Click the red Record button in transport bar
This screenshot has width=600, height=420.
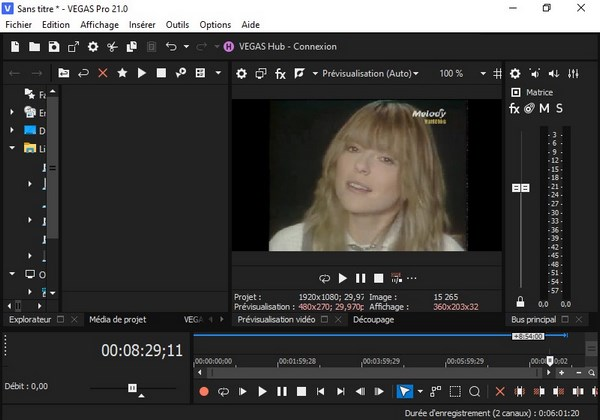click(x=204, y=391)
